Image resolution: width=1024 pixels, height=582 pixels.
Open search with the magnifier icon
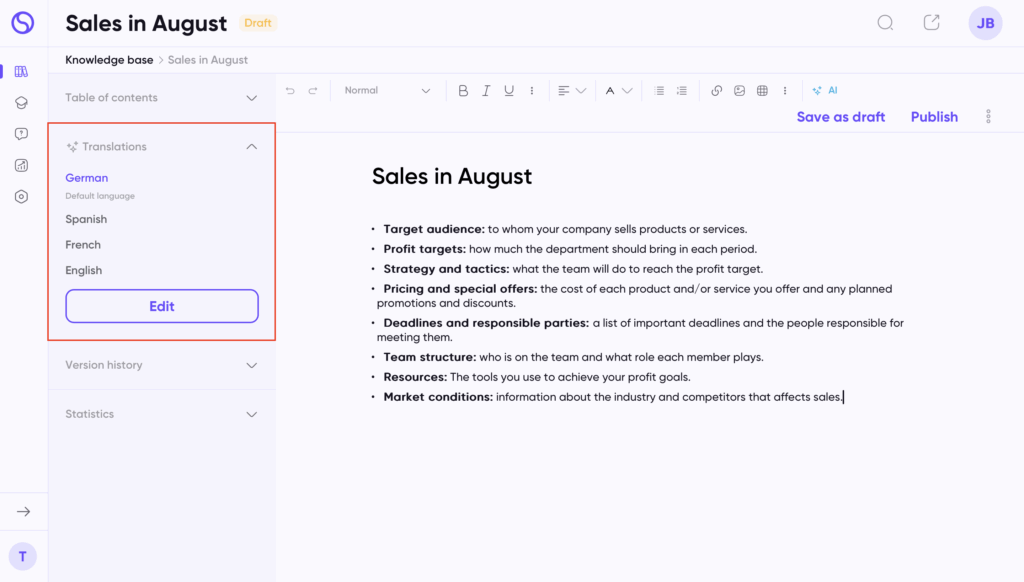click(885, 23)
